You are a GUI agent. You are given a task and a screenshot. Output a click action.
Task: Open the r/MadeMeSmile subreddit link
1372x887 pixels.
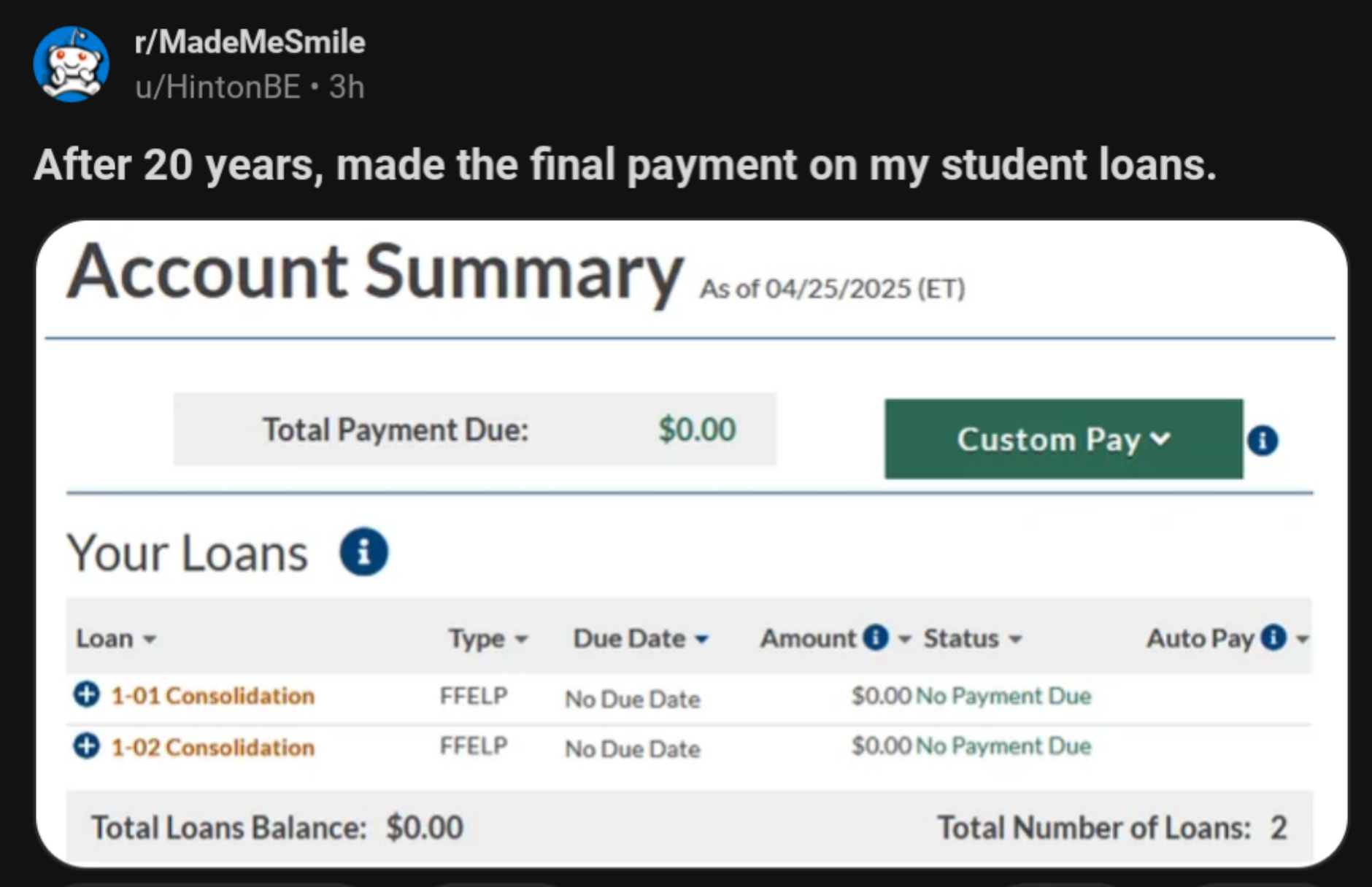250,42
